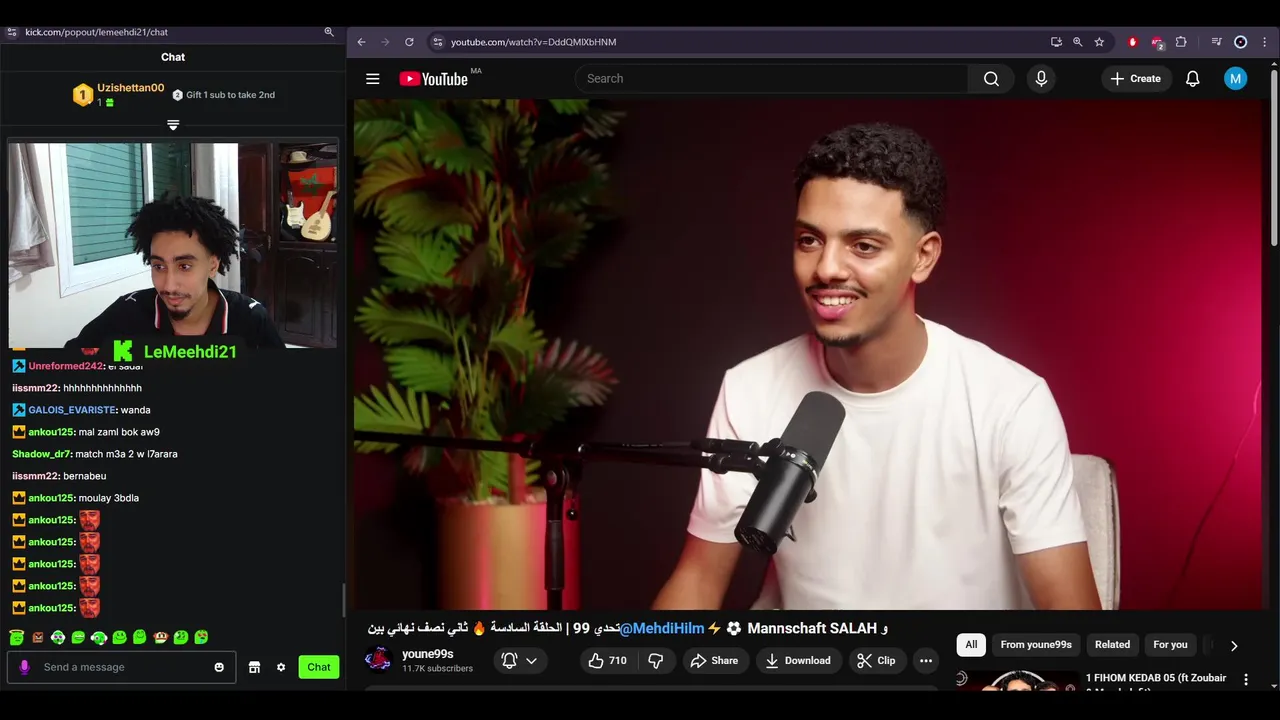This screenshot has width=1280, height=720.
Task: Open options menu for 1 FIHOM KEDAB video
Action: pos(1246,679)
